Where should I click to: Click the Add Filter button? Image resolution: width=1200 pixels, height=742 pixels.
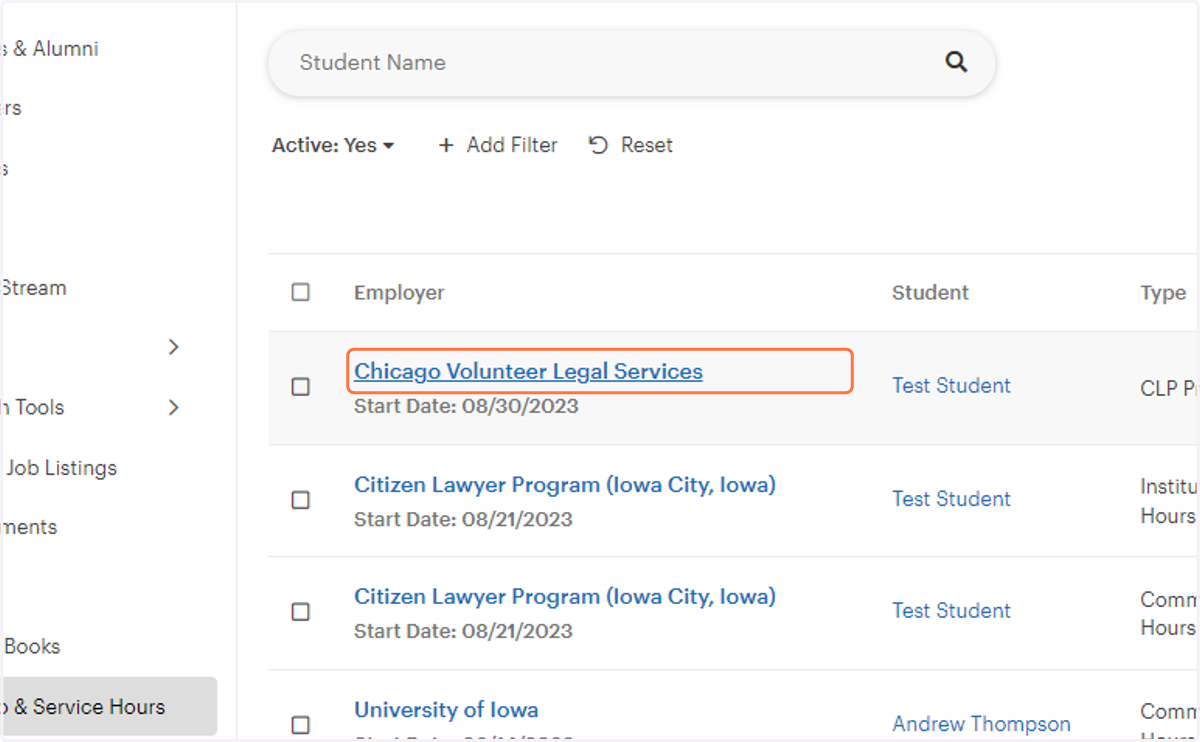[x=498, y=145]
